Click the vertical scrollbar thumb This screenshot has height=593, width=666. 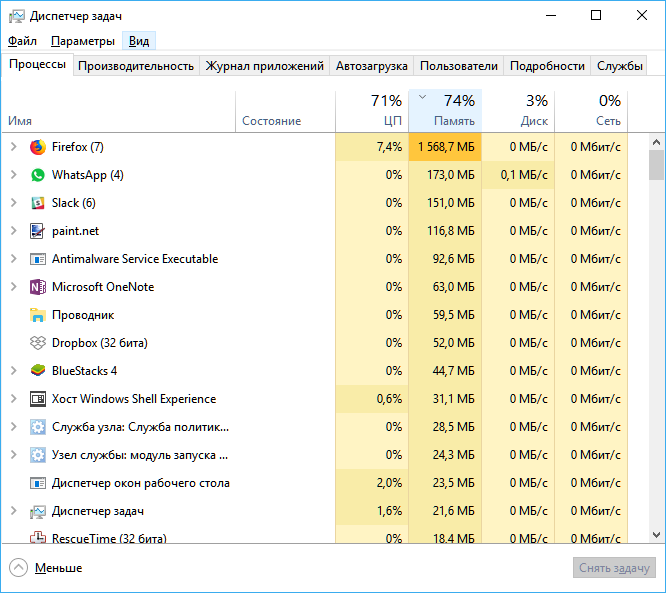[656, 165]
